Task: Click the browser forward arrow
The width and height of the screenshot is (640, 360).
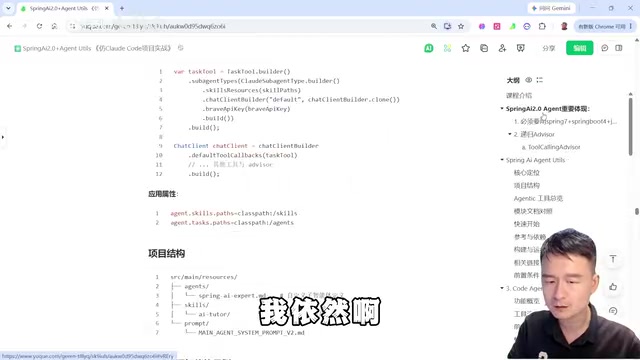Action: point(24,26)
